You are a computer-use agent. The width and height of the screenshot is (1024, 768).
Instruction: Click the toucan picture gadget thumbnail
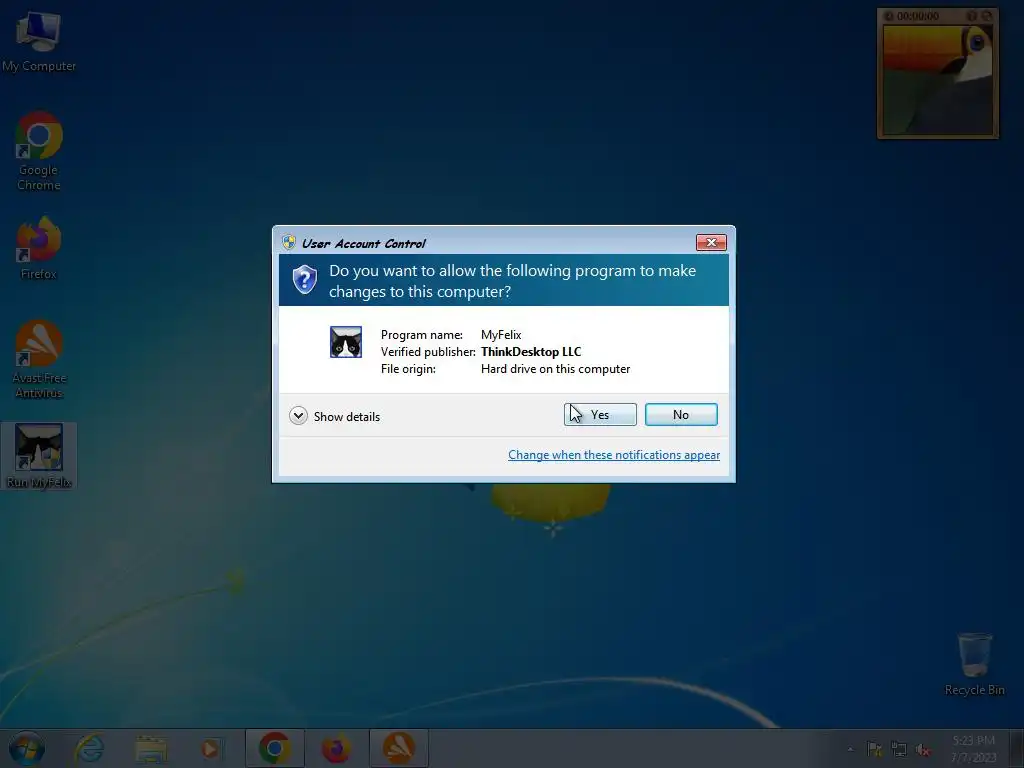(x=938, y=78)
